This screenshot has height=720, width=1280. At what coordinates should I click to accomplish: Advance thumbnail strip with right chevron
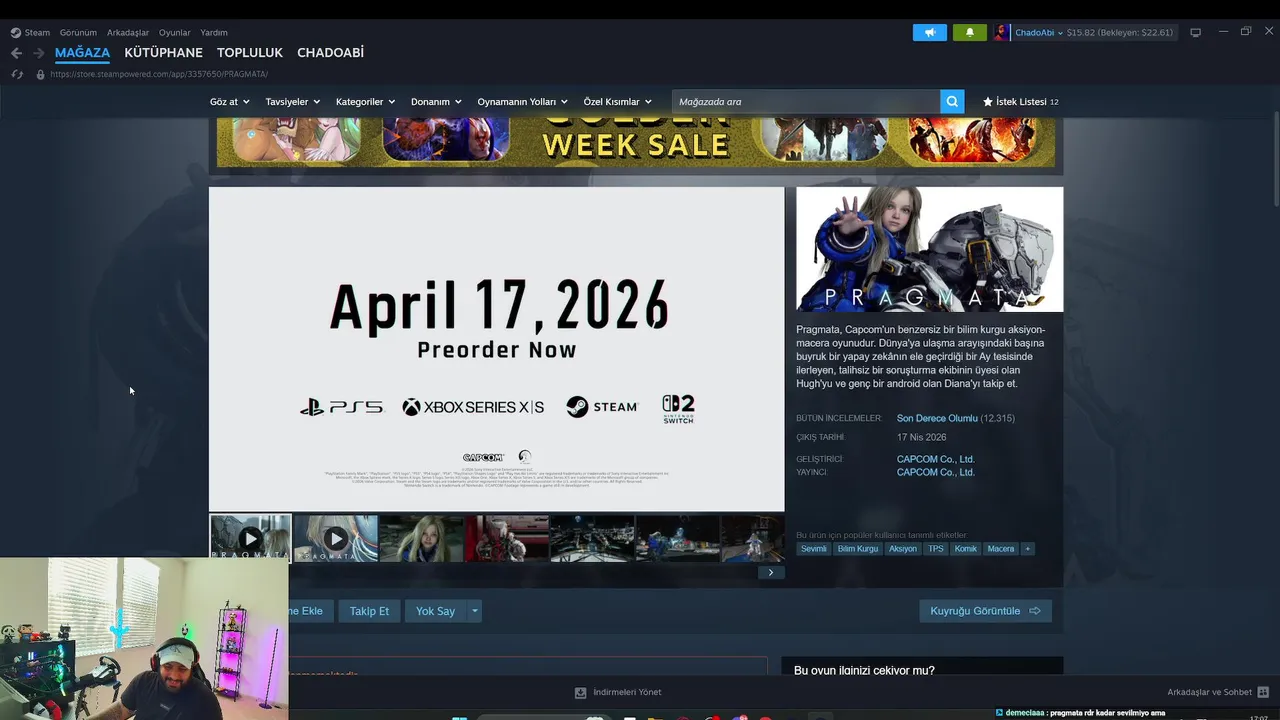click(x=770, y=572)
